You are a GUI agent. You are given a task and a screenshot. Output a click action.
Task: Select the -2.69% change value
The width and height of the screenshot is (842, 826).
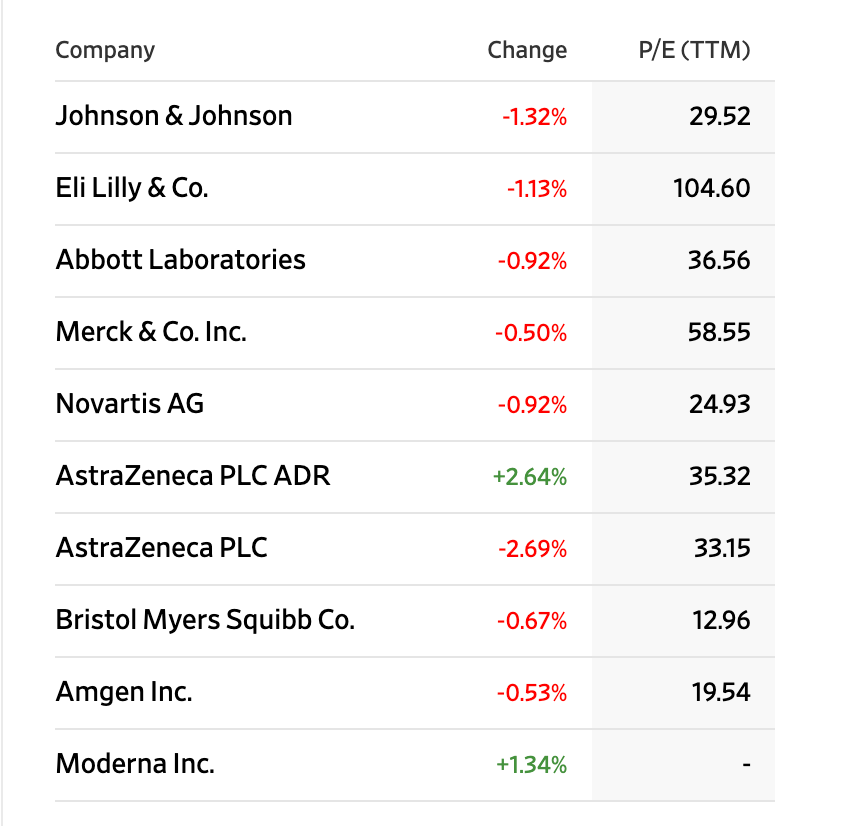click(x=532, y=549)
